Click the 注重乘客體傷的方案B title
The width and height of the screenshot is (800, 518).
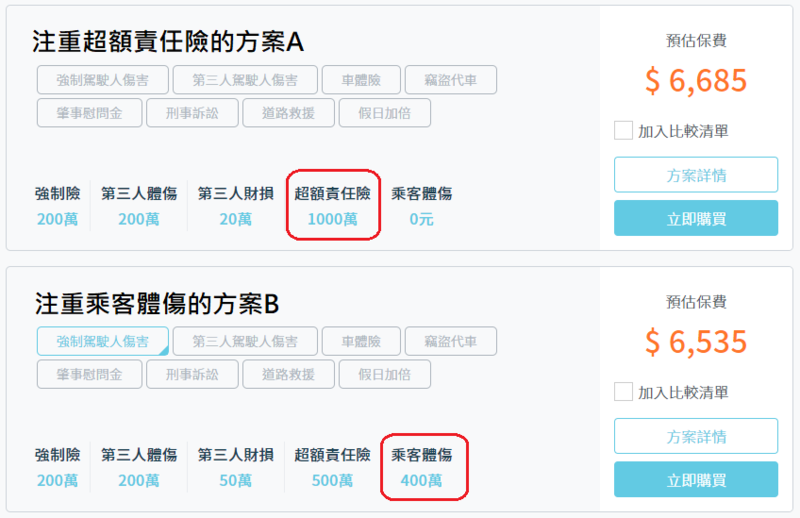157,304
